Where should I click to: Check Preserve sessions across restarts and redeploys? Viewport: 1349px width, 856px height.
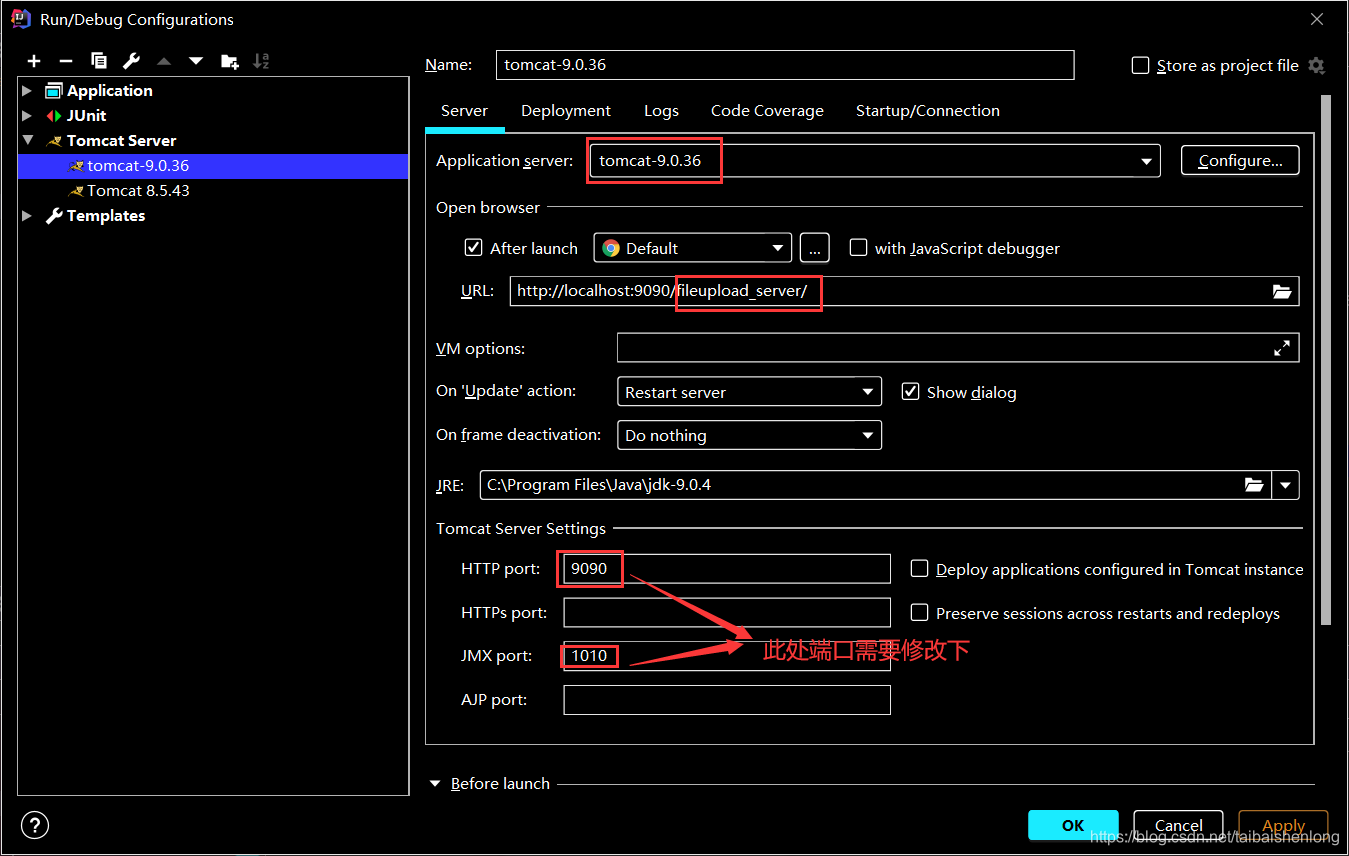[920, 612]
